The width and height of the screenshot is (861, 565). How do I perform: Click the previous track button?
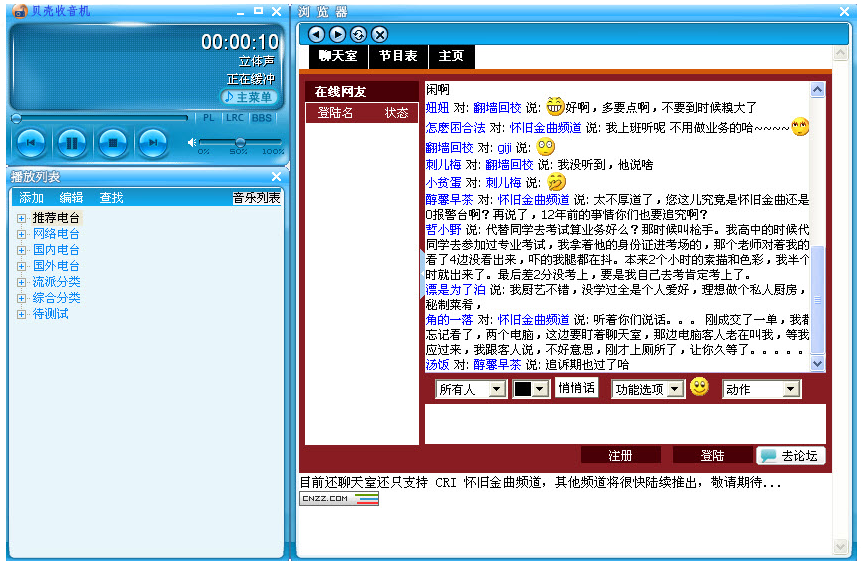point(32,144)
